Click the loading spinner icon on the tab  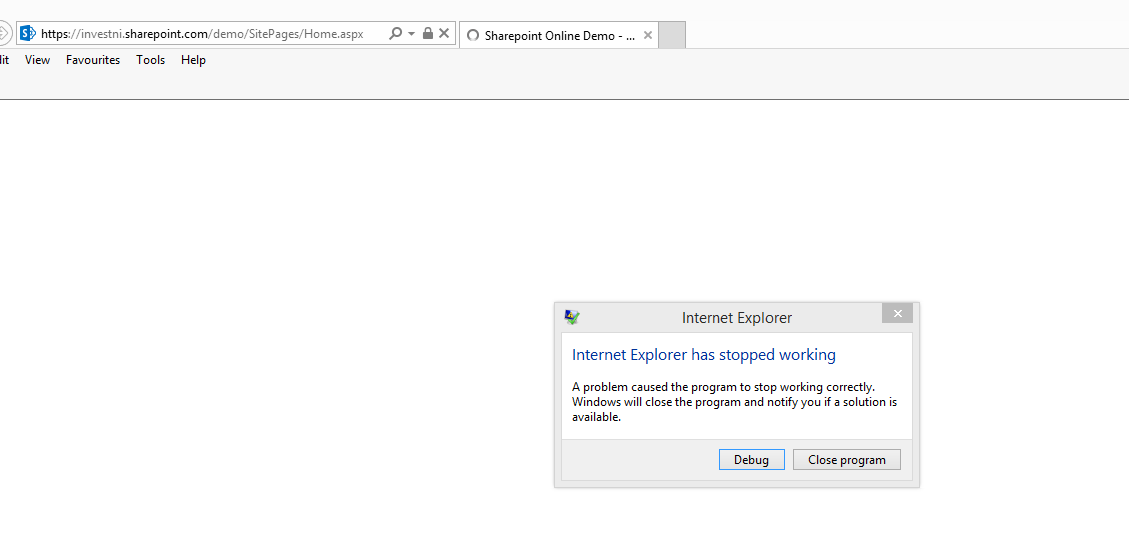(473, 35)
